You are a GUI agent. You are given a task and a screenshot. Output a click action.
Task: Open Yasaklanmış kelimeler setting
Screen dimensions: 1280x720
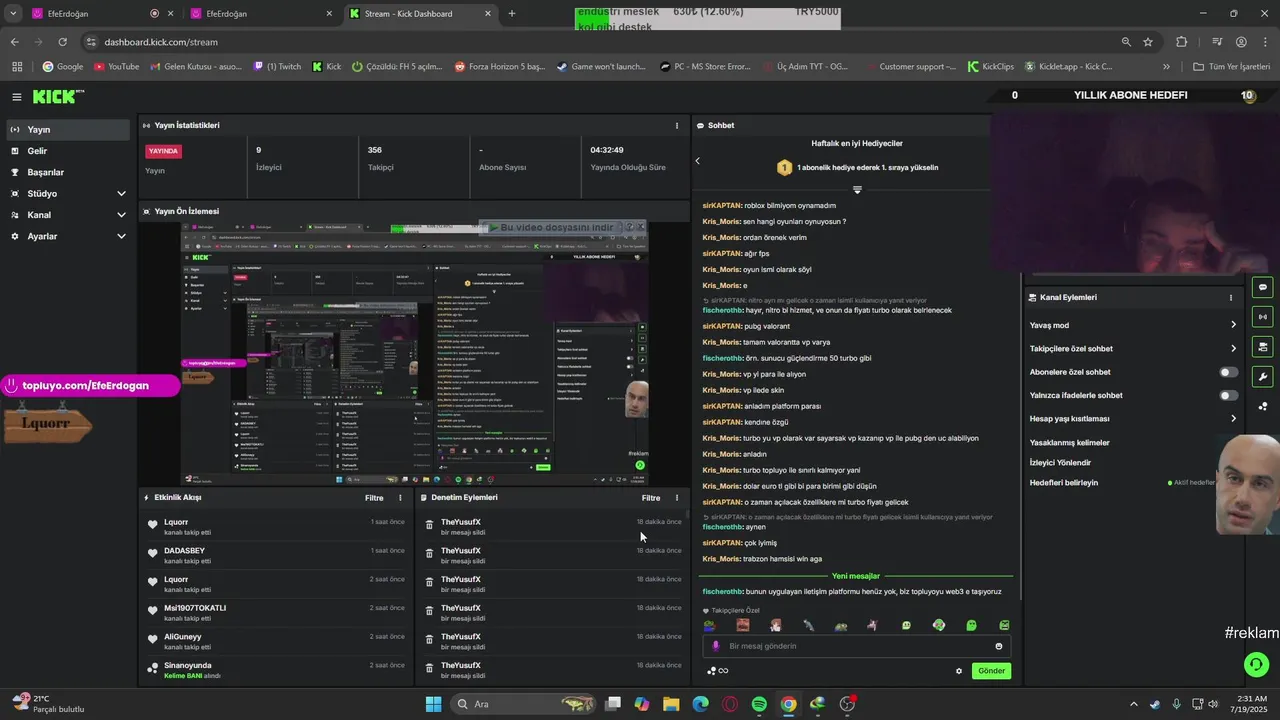pos(1070,443)
